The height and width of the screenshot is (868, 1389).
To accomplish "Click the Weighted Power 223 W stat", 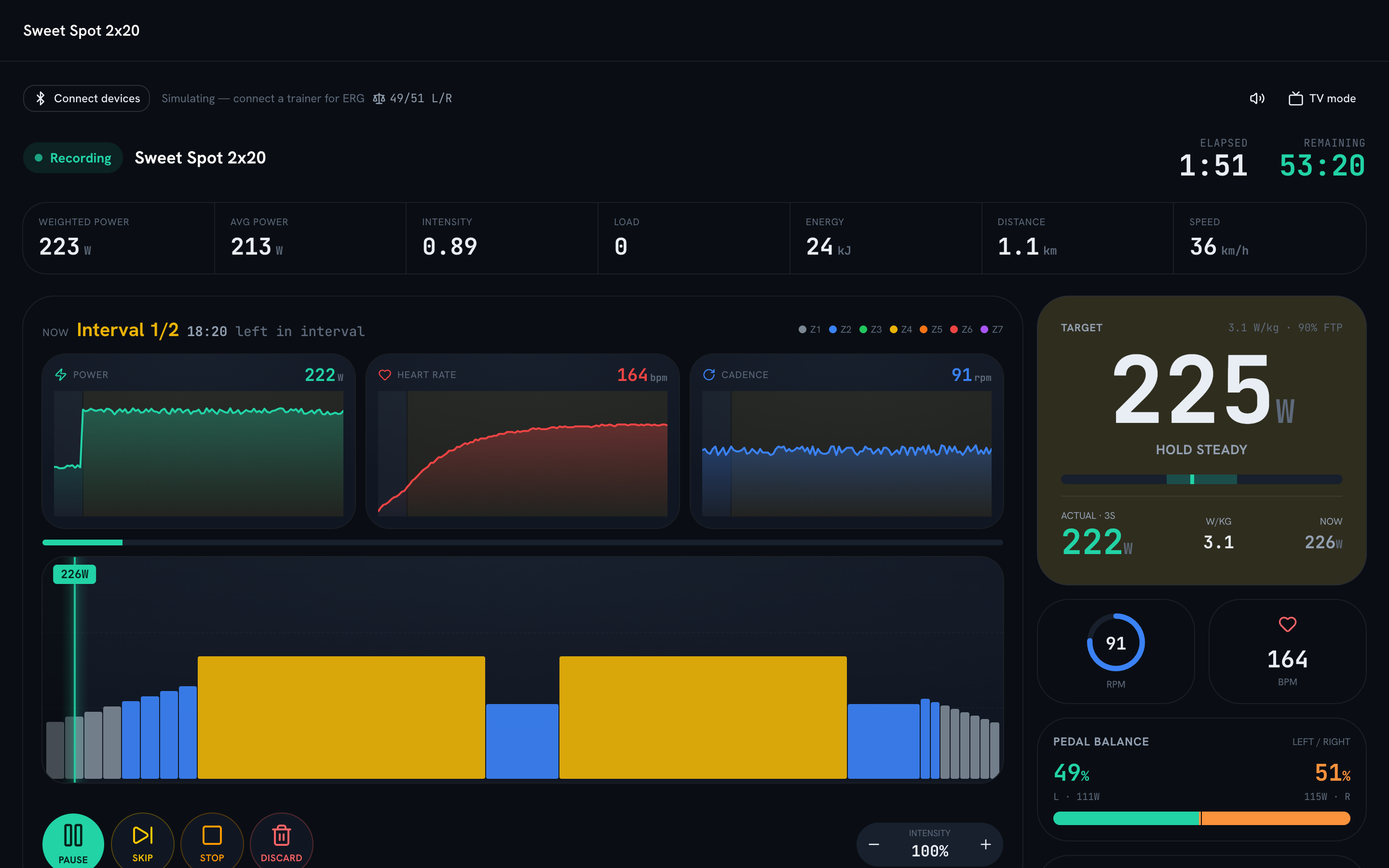I will [119, 238].
